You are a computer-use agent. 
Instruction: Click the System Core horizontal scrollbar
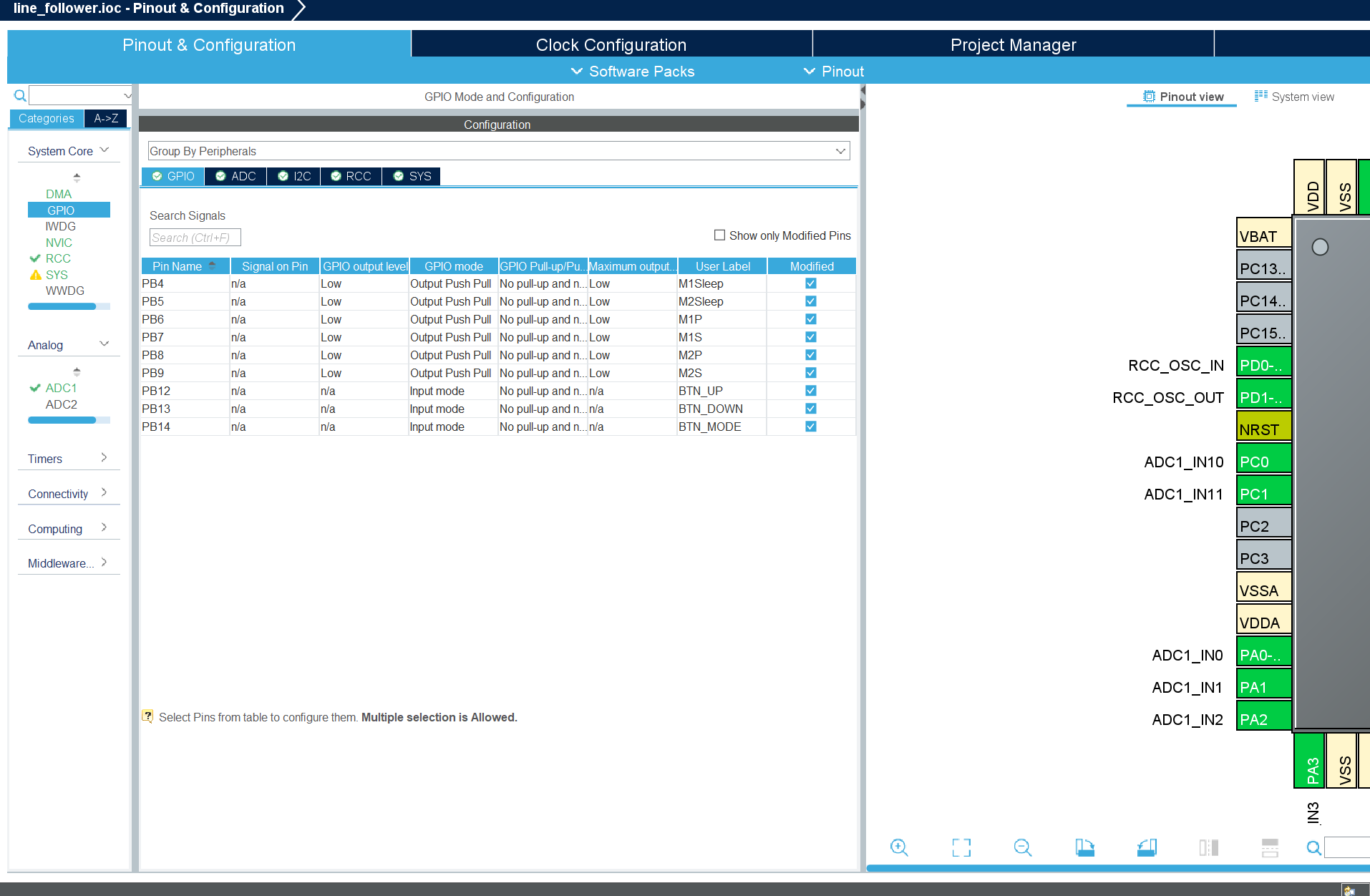69,306
